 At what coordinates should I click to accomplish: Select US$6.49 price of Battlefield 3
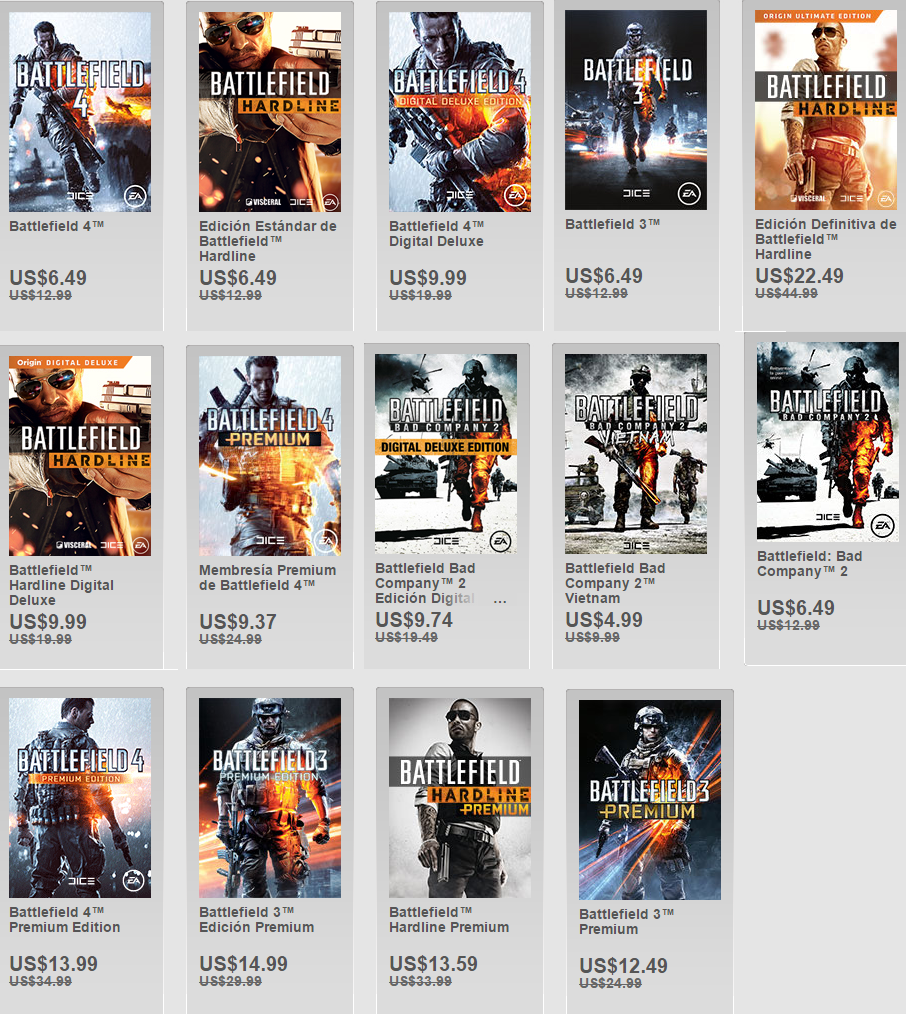point(604,276)
